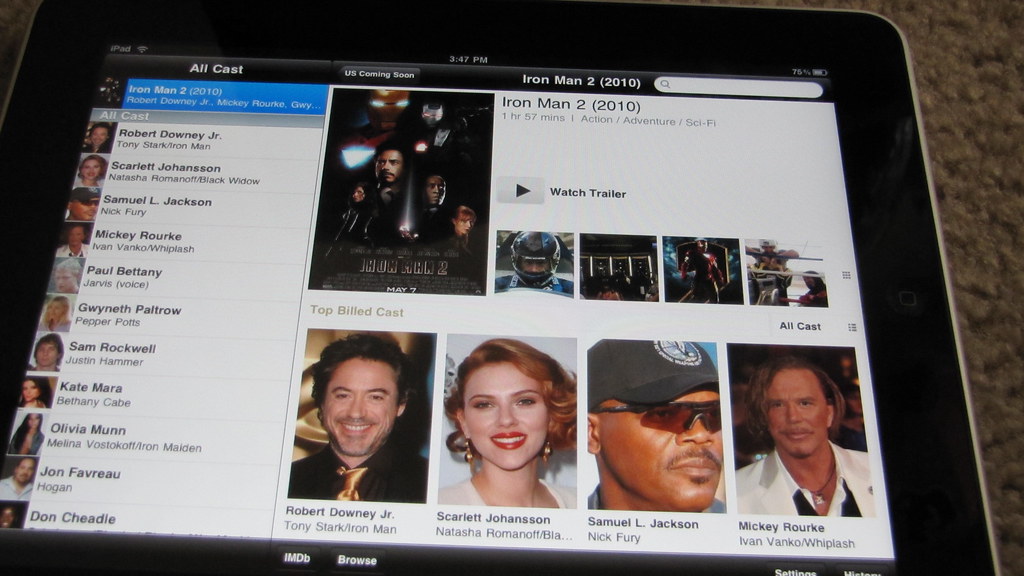View the racing helmet still photo
This screenshot has width=1024, height=576.
(x=535, y=264)
